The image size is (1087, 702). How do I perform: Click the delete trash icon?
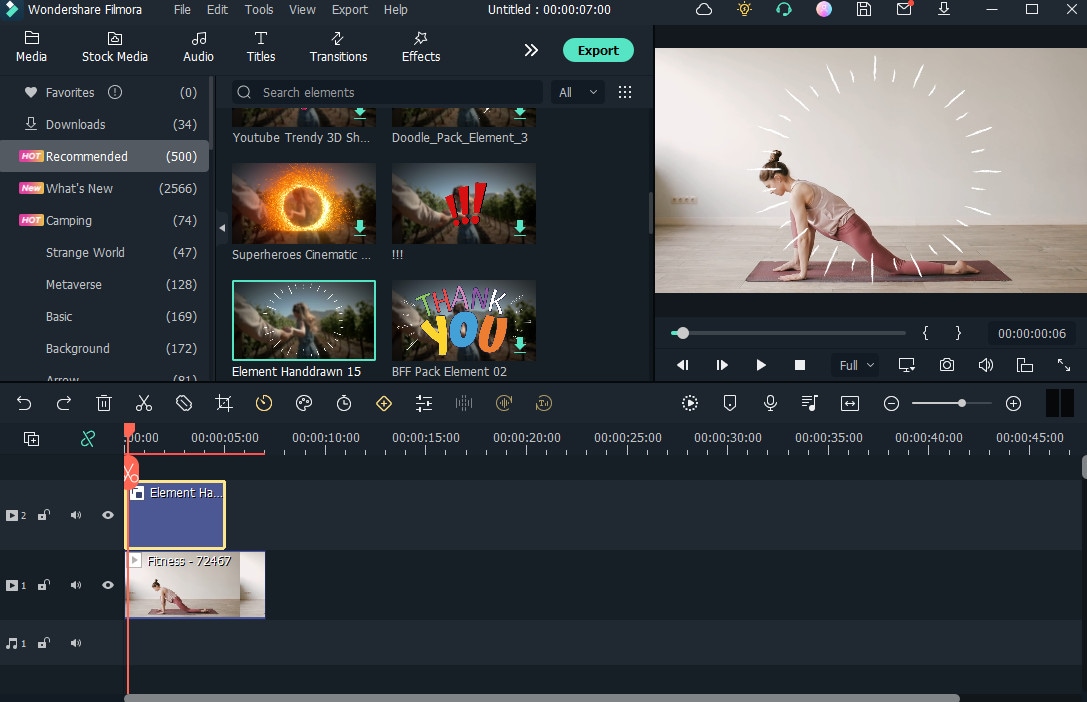[104, 403]
